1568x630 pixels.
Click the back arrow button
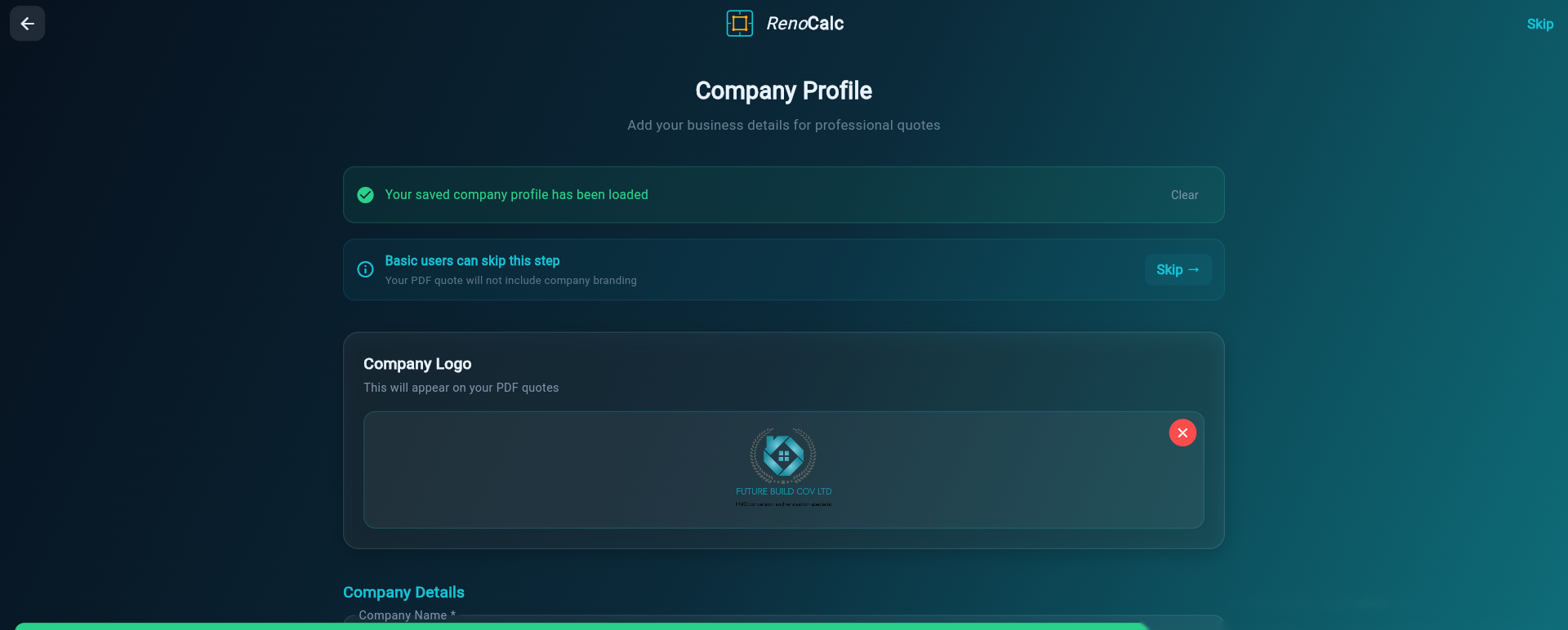point(27,24)
